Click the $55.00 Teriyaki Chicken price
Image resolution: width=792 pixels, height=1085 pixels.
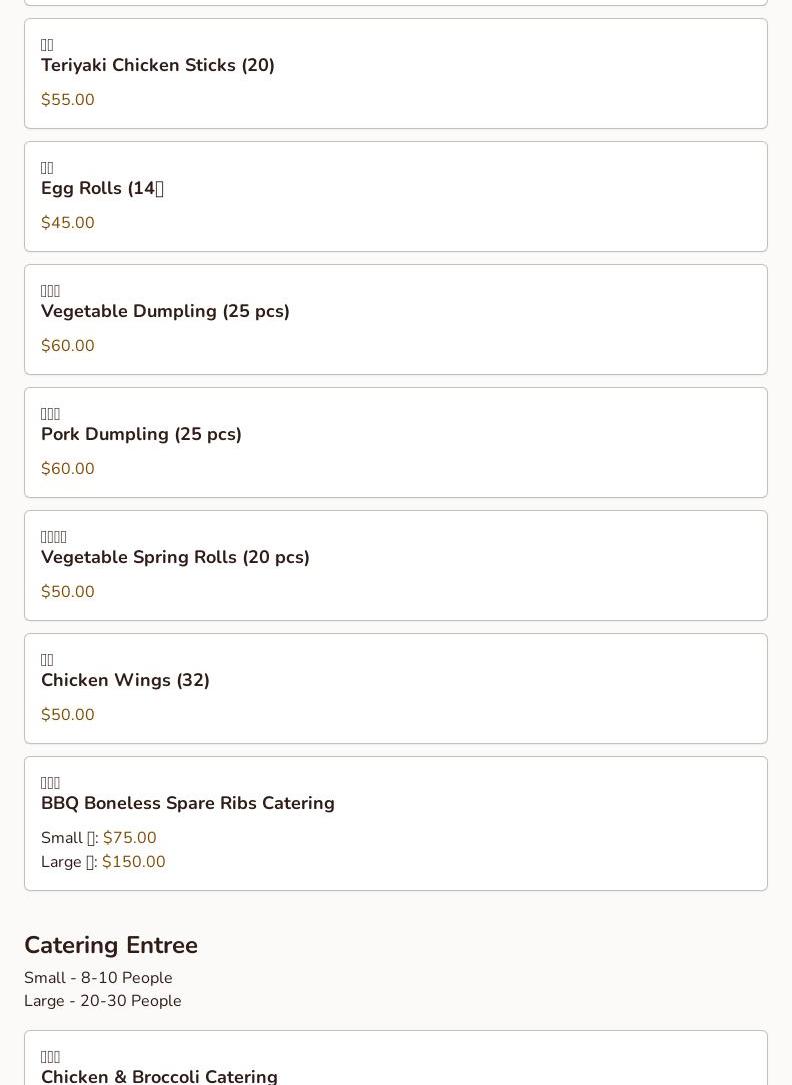(68, 100)
